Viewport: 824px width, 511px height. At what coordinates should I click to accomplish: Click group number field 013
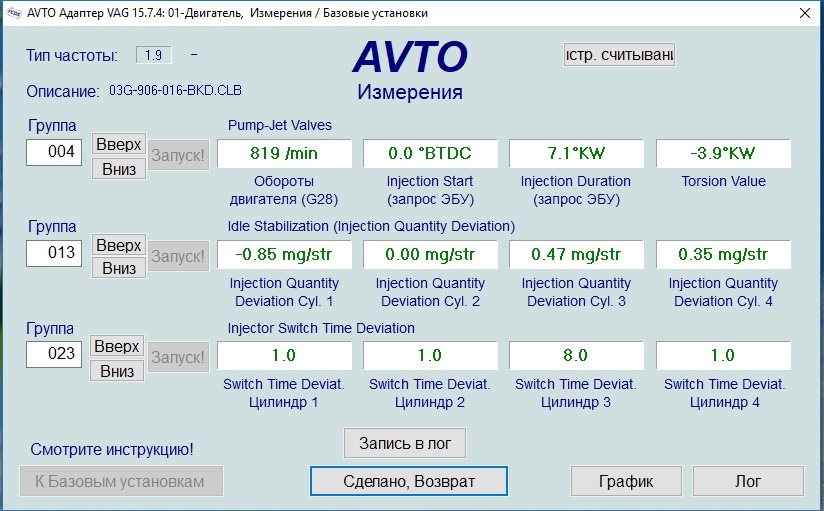[54, 253]
